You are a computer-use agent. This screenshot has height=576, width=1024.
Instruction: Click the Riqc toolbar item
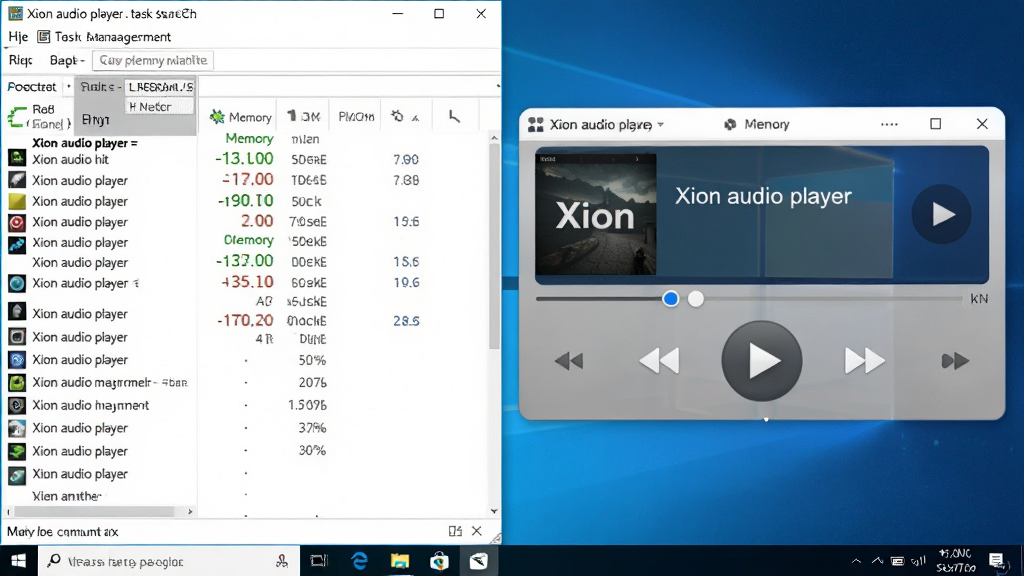point(20,60)
